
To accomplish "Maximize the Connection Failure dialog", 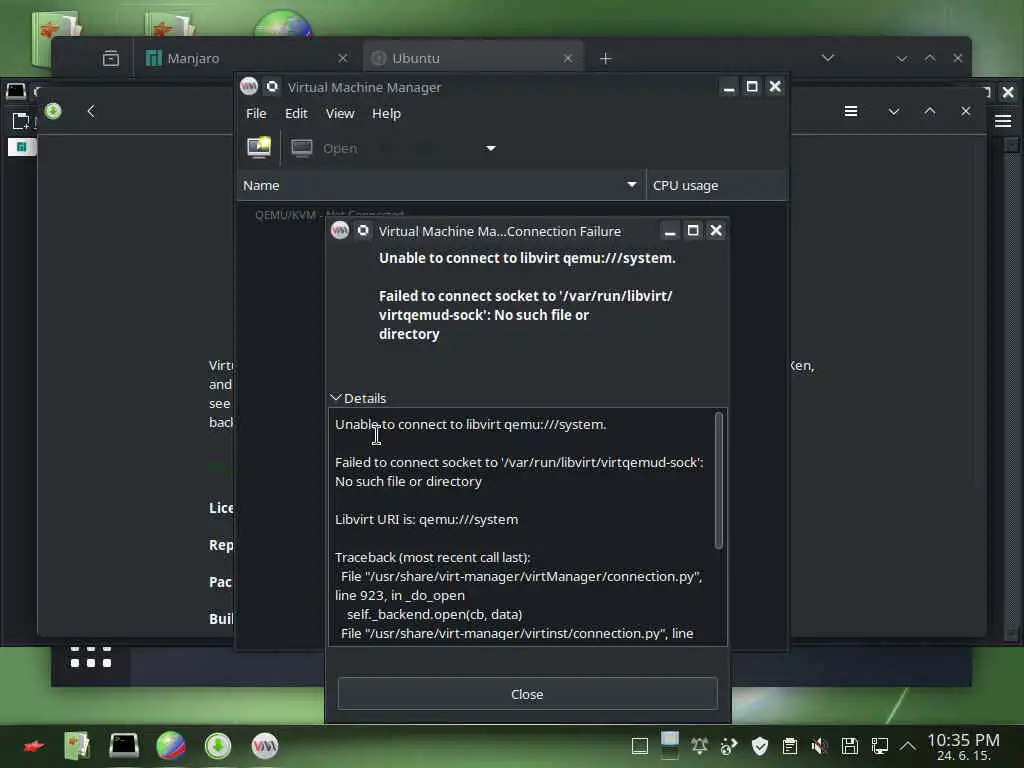I will [x=693, y=231].
